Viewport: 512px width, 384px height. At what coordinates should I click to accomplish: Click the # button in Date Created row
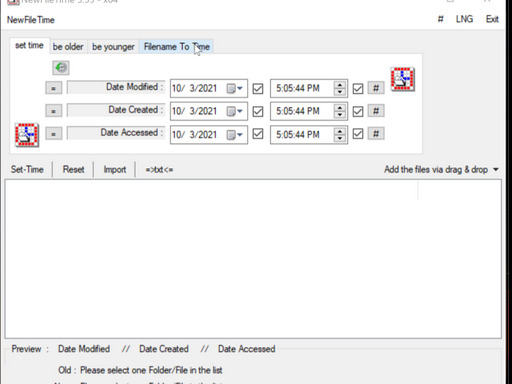click(376, 111)
